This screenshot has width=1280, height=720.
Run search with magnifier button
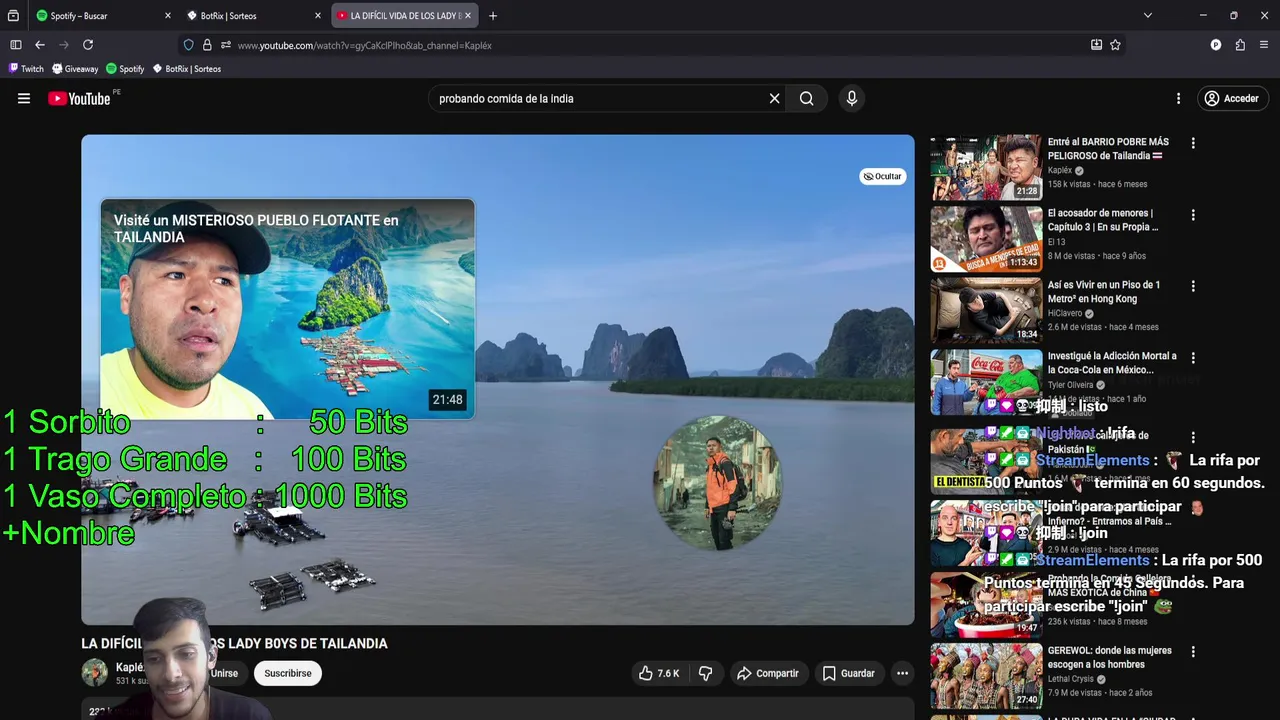click(x=806, y=98)
